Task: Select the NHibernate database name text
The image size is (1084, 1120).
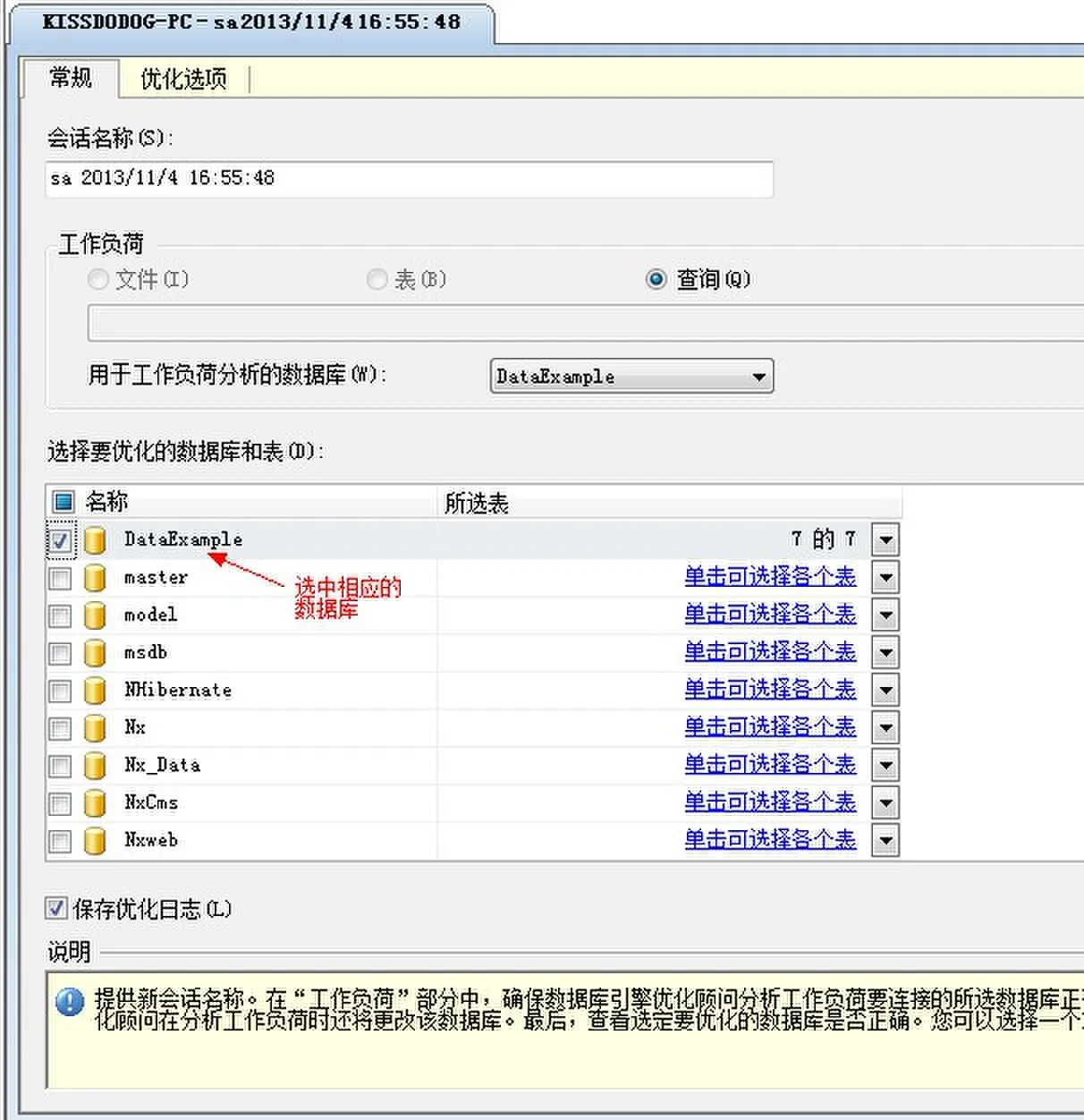Action: coord(178,690)
